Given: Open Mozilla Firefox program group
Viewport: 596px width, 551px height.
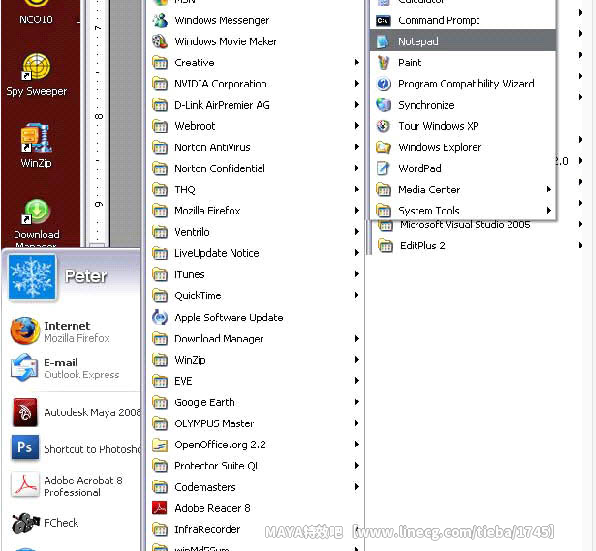Looking at the screenshot, I should (x=255, y=211).
